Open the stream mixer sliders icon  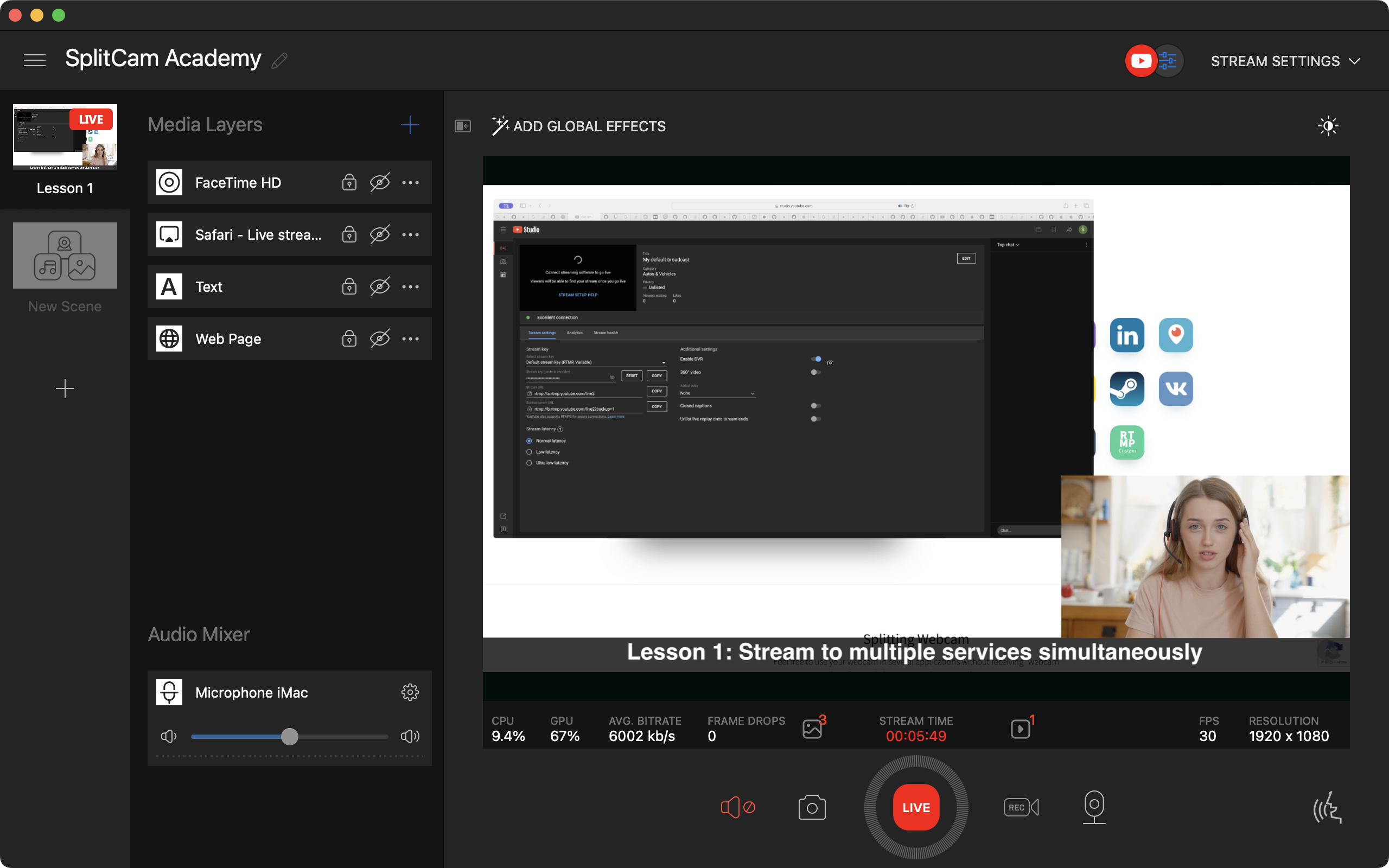tap(1168, 61)
